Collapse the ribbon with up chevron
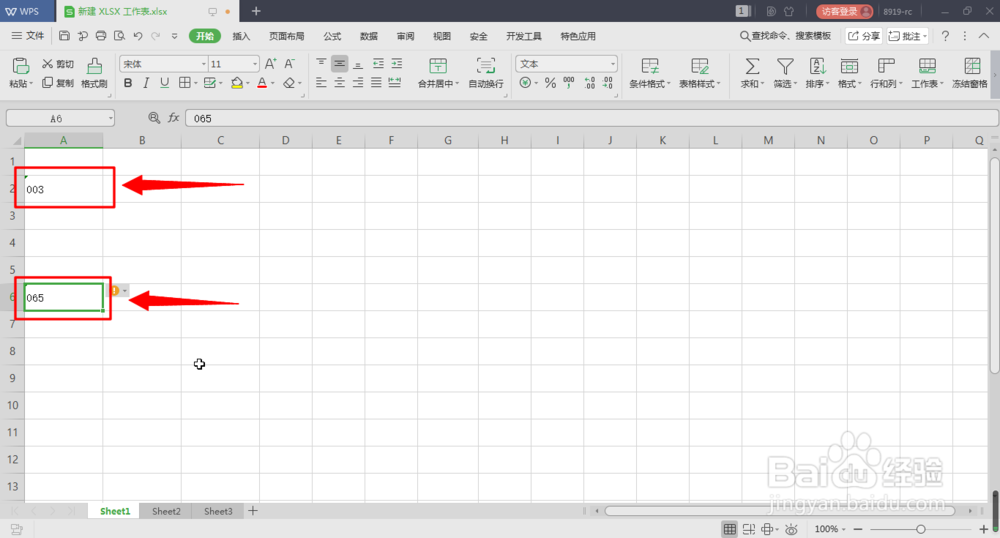This screenshot has height=538, width=1000. pos(984,36)
